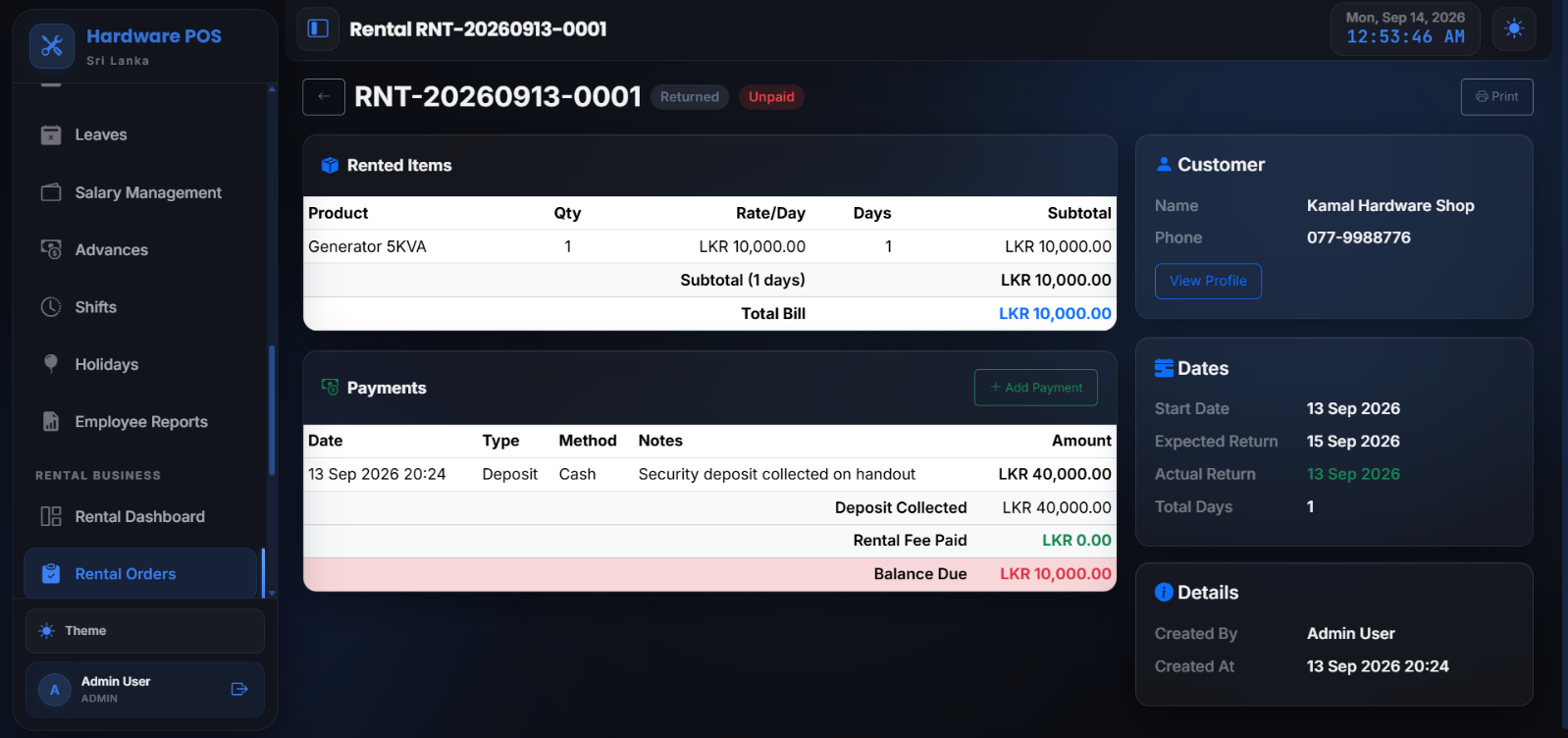Click the Customer person icon
The height and width of the screenshot is (738, 1568).
(1164, 164)
